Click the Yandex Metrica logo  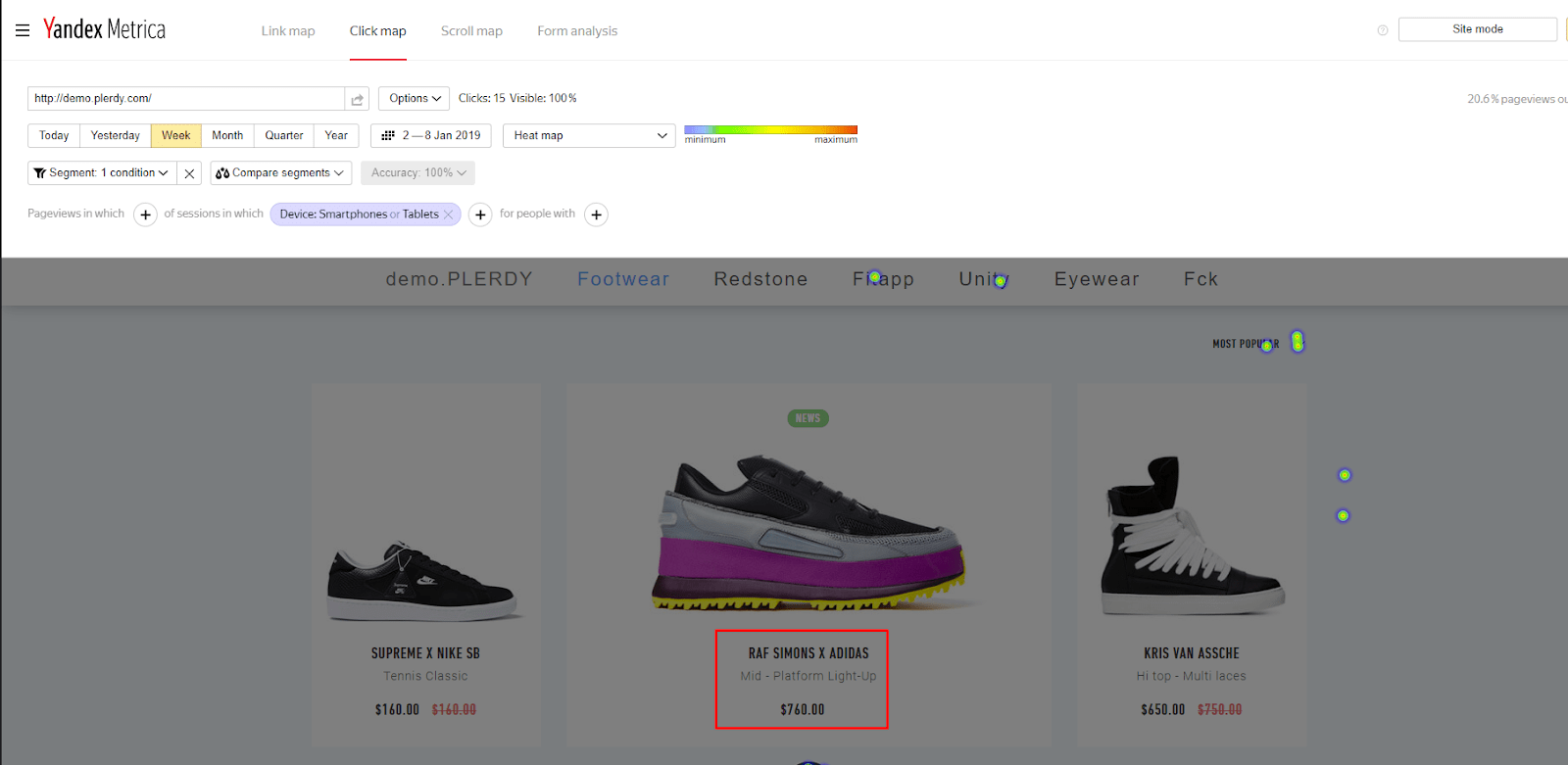105,29
